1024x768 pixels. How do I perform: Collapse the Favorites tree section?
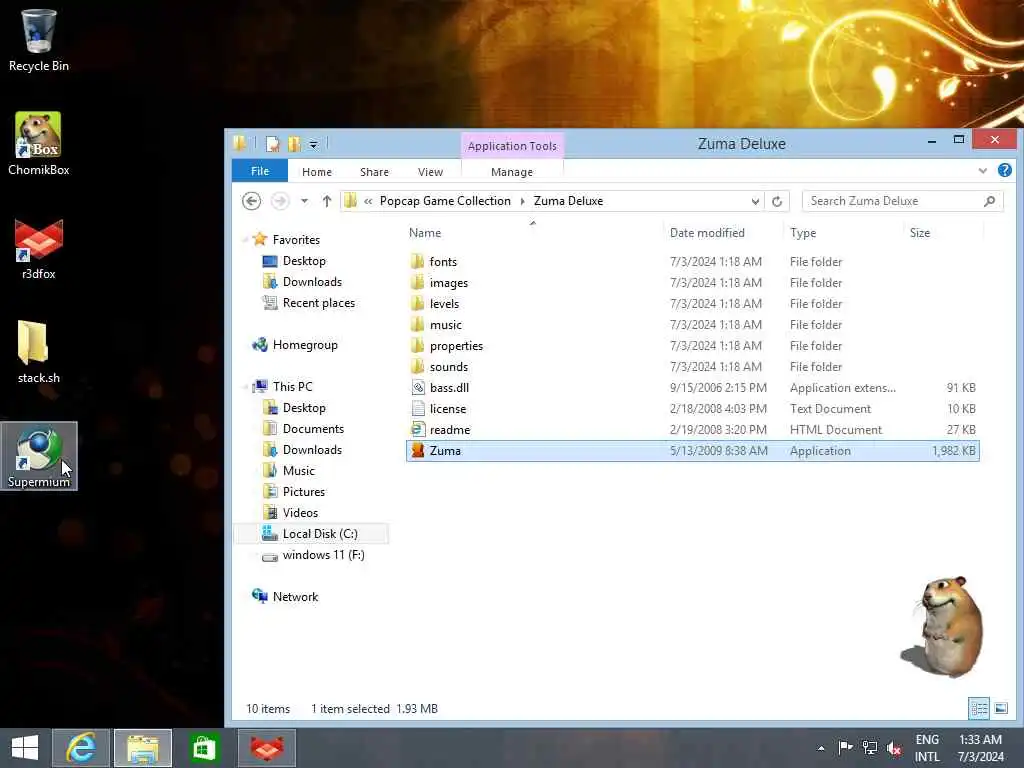click(x=245, y=240)
